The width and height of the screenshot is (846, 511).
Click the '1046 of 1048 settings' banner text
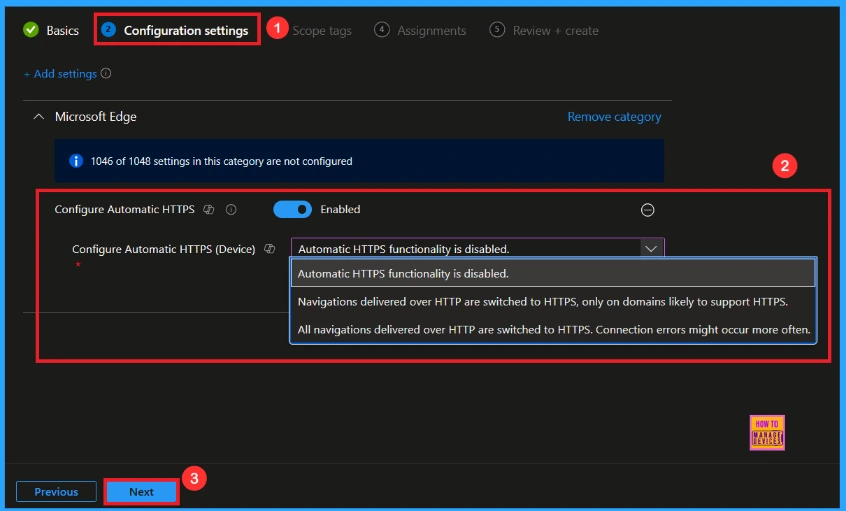221,161
